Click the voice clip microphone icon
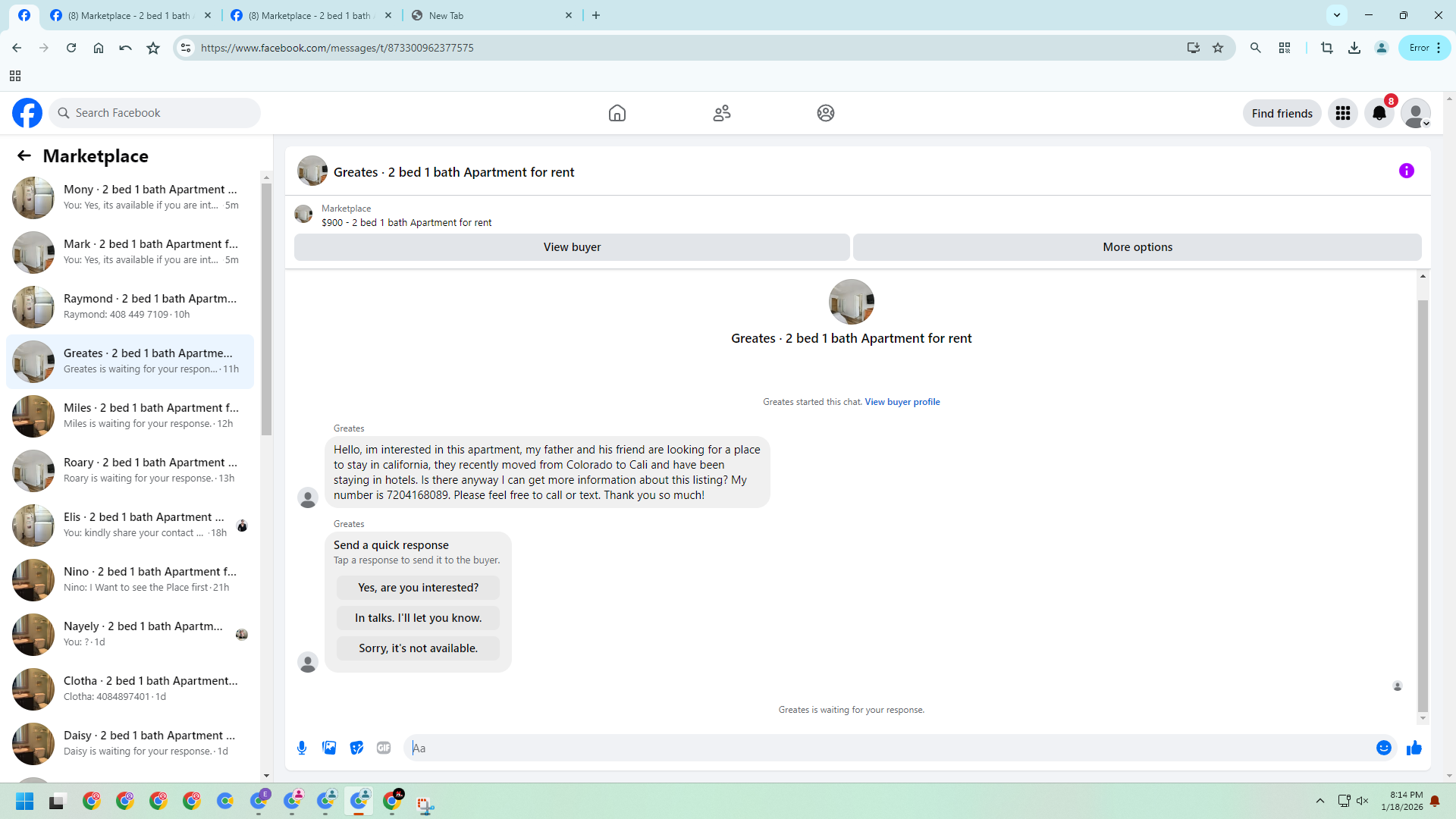This screenshot has width=1456, height=819. tap(302, 748)
